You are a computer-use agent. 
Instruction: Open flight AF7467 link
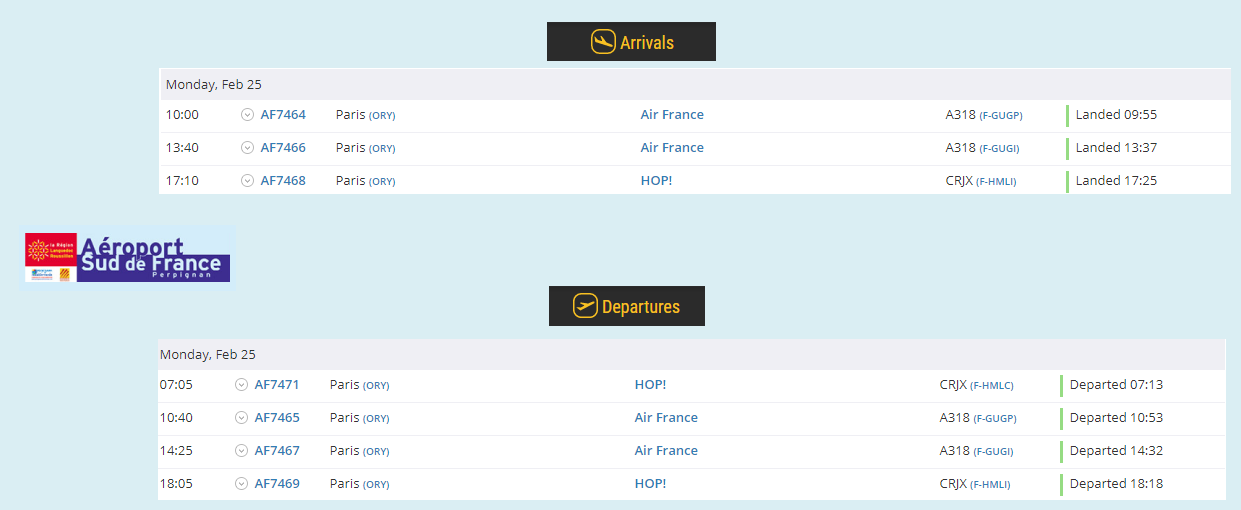(277, 451)
